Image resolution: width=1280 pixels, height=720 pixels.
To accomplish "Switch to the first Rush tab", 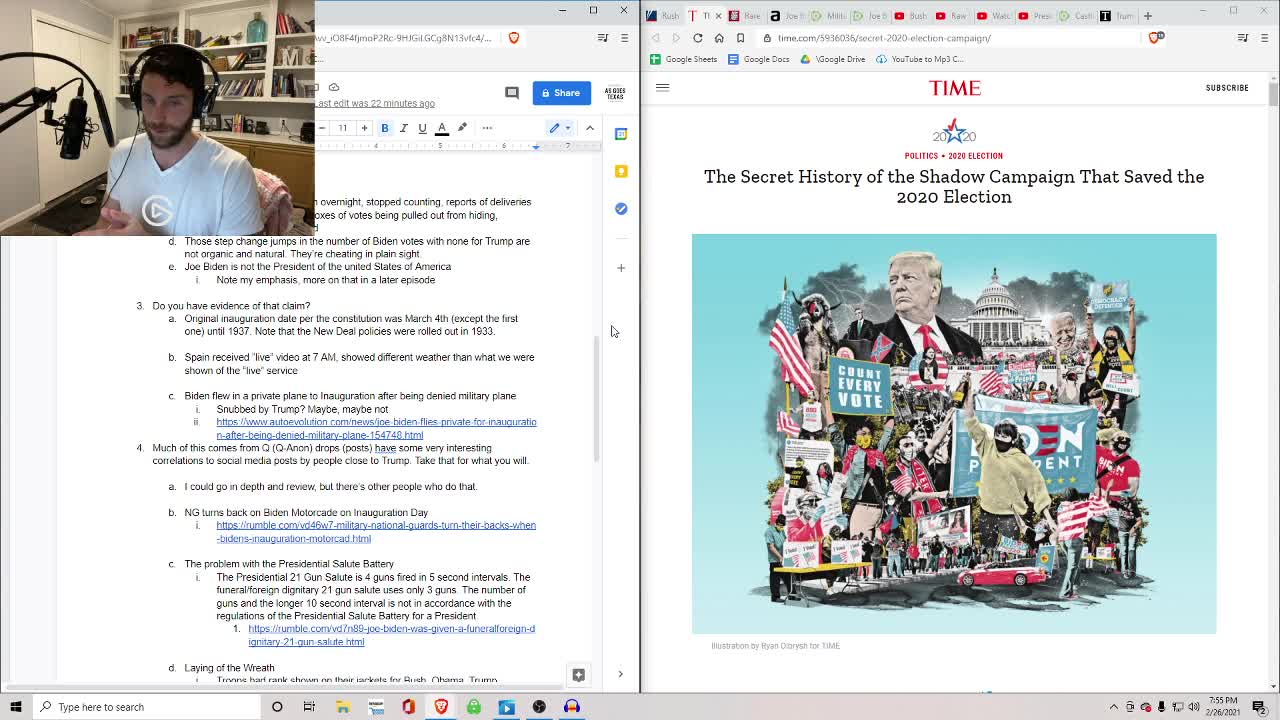I will pyautogui.click(x=664, y=16).
